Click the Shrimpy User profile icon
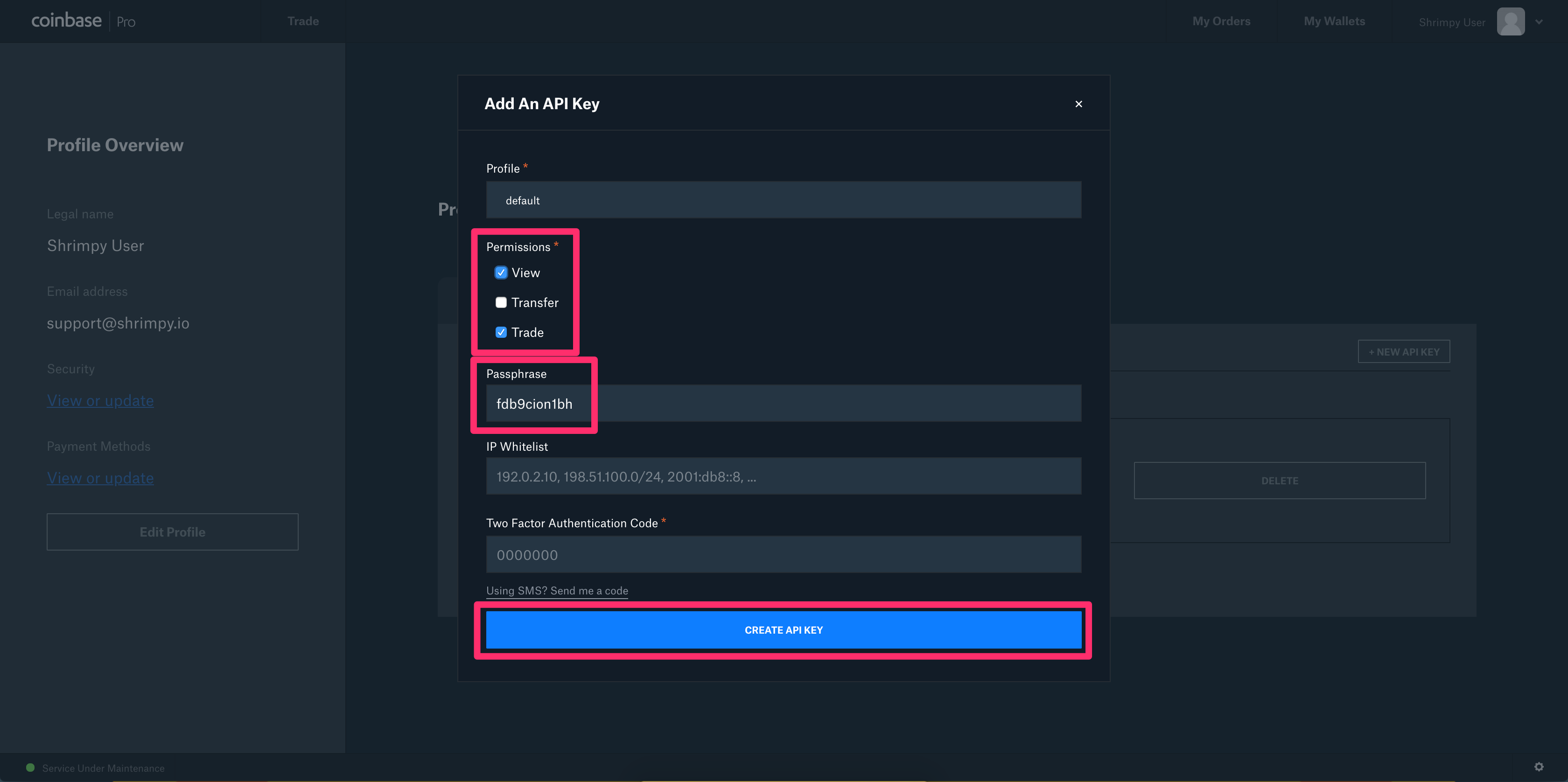The width and height of the screenshot is (1568, 782). (x=1511, y=20)
